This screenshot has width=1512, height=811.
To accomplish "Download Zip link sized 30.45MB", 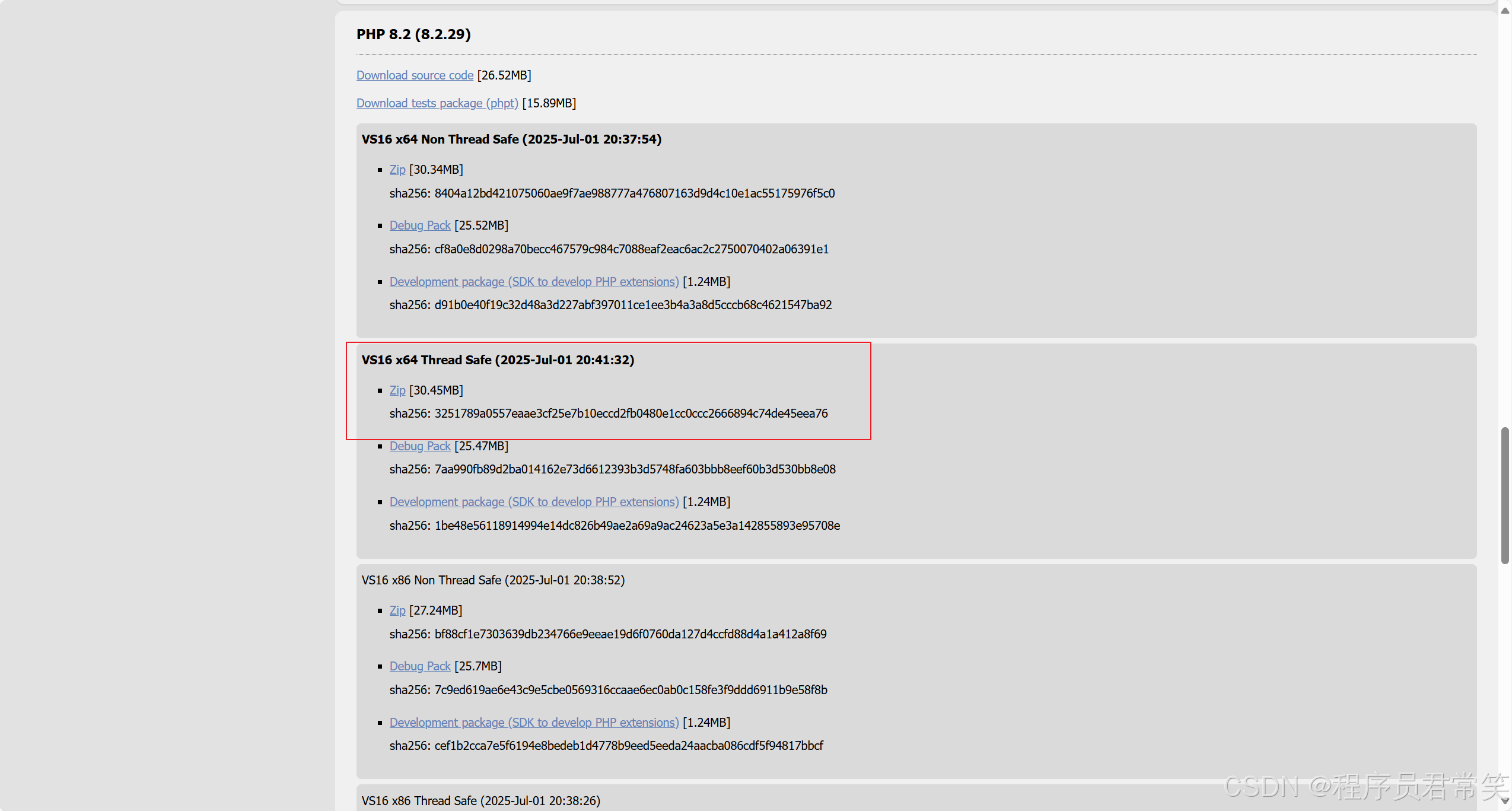I will pyautogui.click(x=397, y=390).
